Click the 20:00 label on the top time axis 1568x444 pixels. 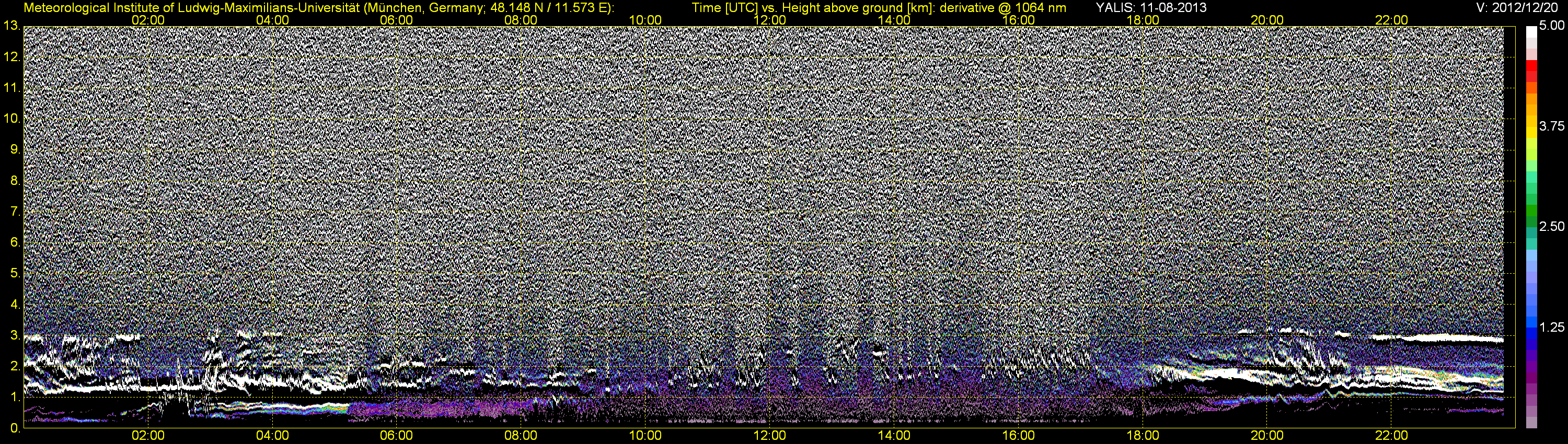(1267, 20)
